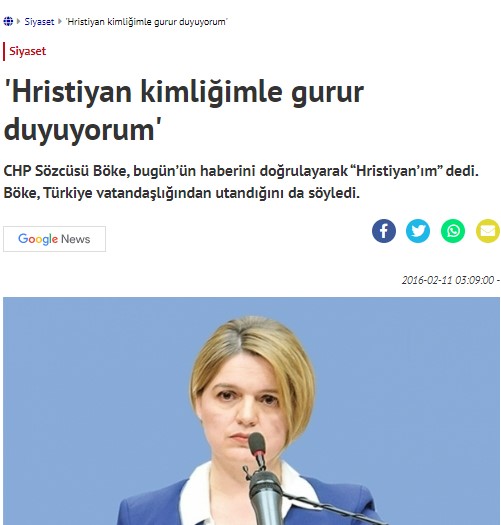This screenshot has height=525, width=501.
Task: Click the arrow separator after Siyaset breadcrumb
Action: coord(60,21)
